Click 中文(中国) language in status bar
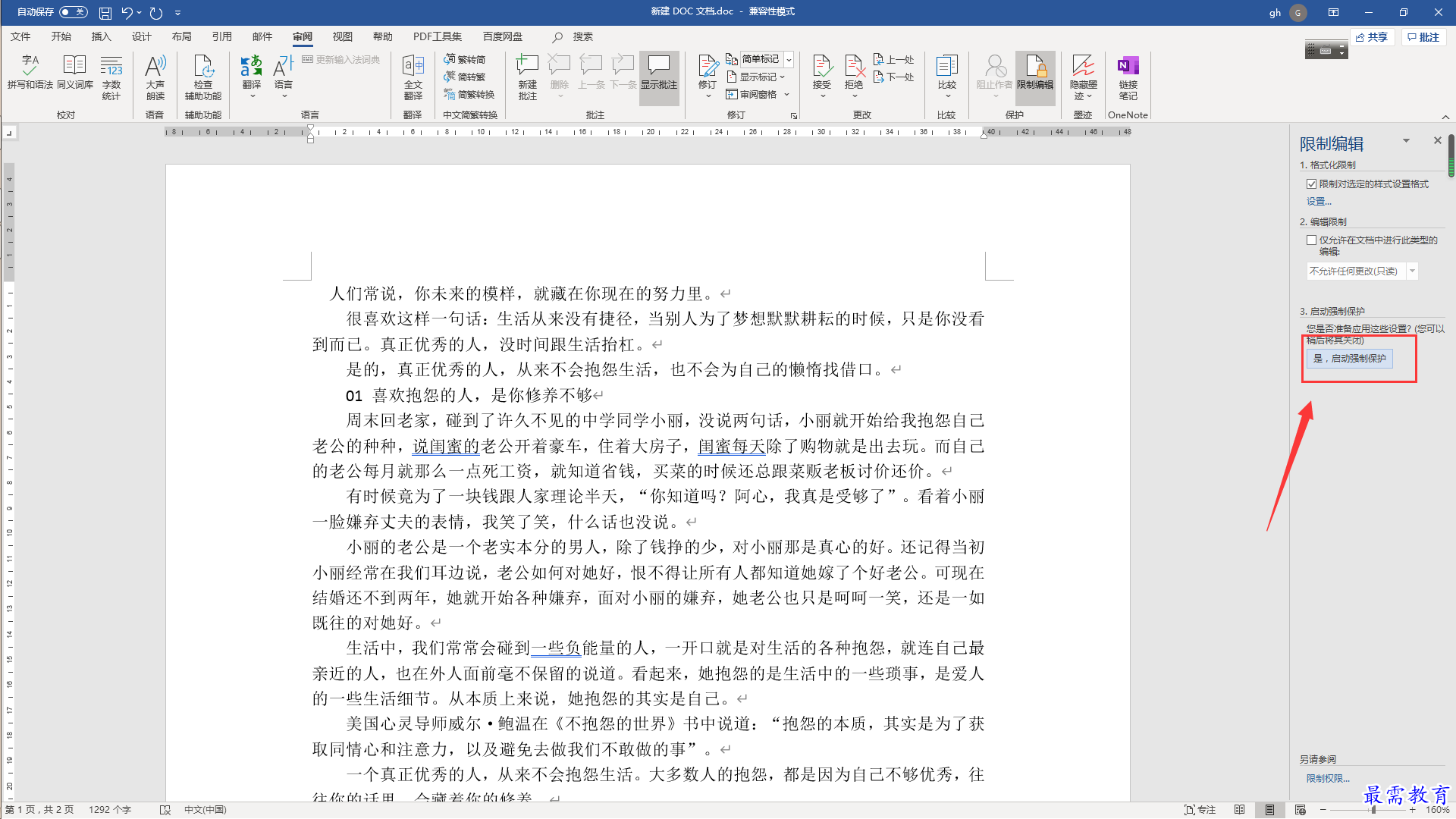 pyautogui.click(x=206, y=810)
